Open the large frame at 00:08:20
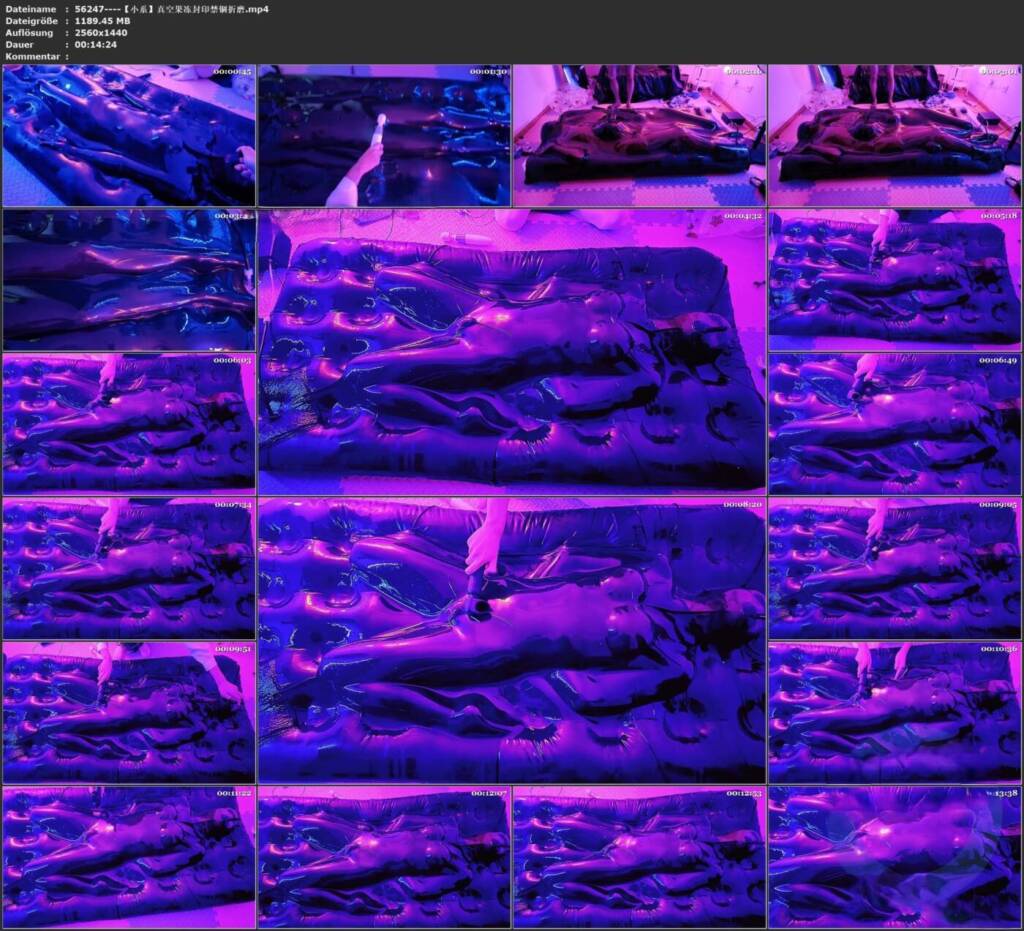The width and height of the screenshot is (1024, 931). [512, 640]
